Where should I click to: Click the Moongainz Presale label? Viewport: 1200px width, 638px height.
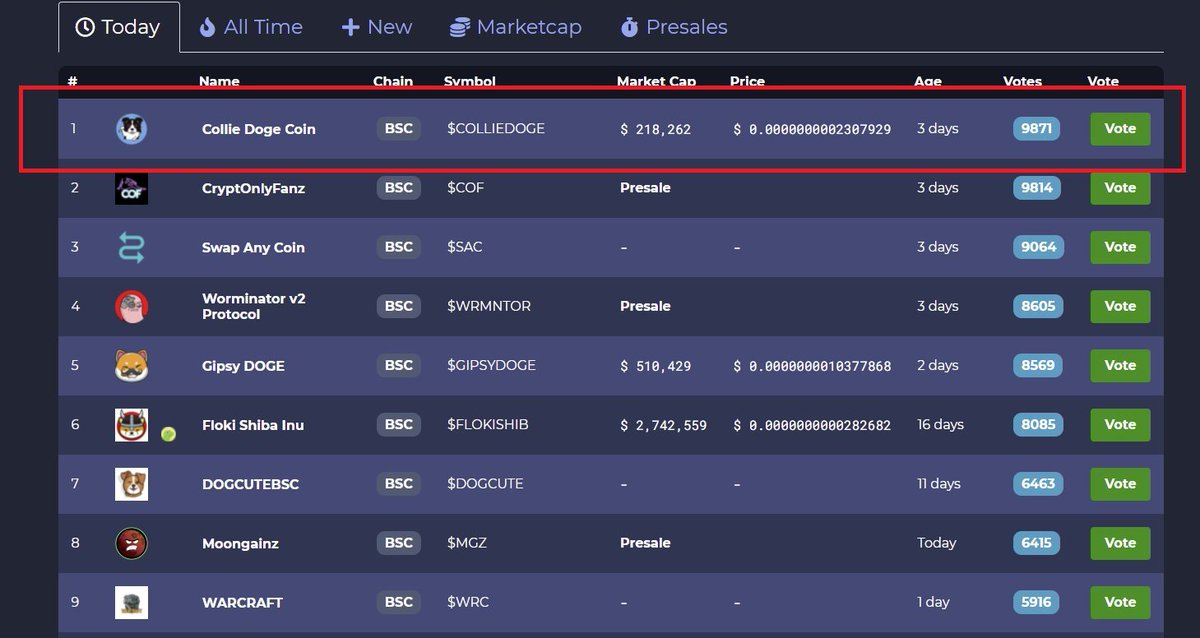click(x=645, y=543)
